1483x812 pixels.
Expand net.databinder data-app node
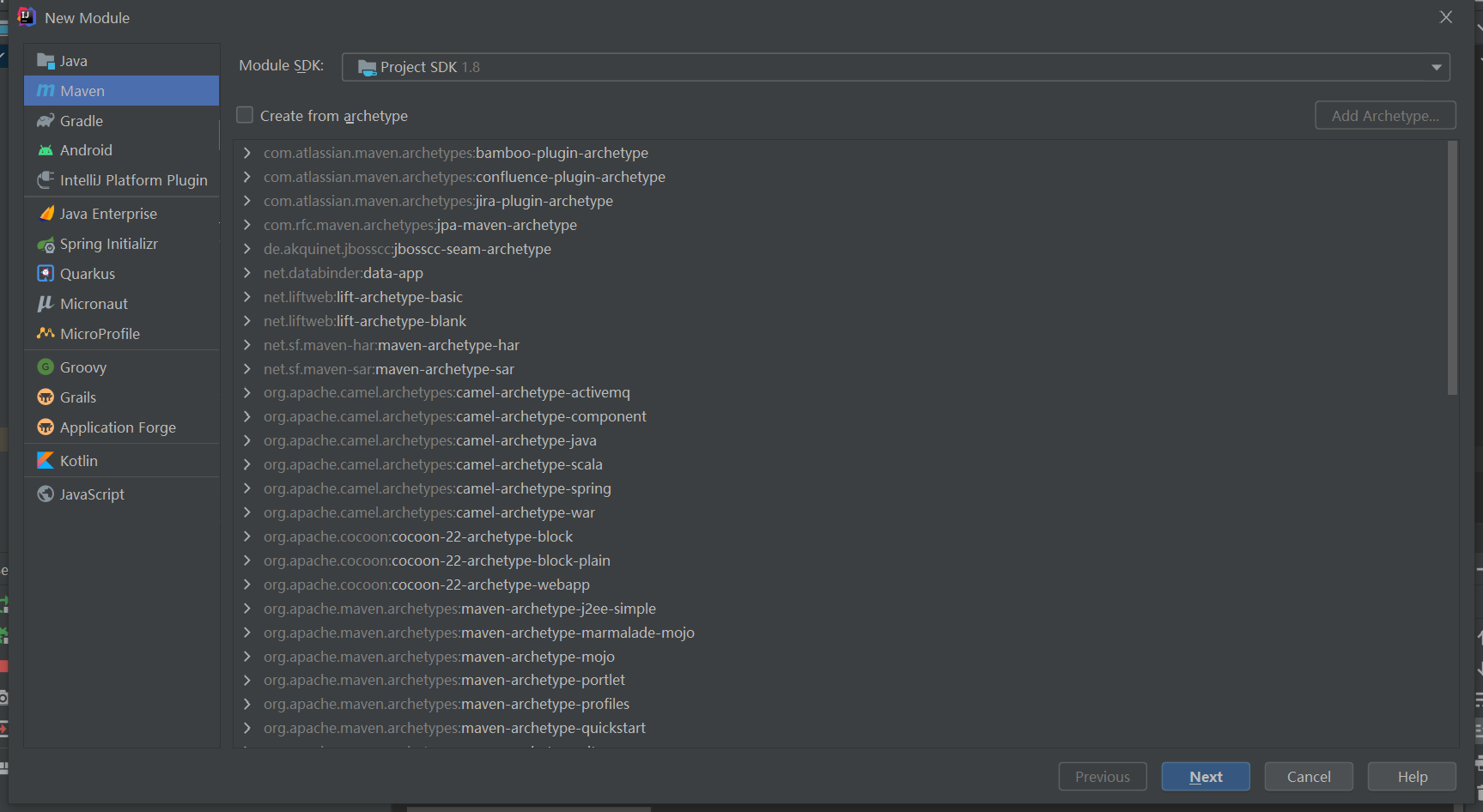pyautogui.click(x=247, y=273)
